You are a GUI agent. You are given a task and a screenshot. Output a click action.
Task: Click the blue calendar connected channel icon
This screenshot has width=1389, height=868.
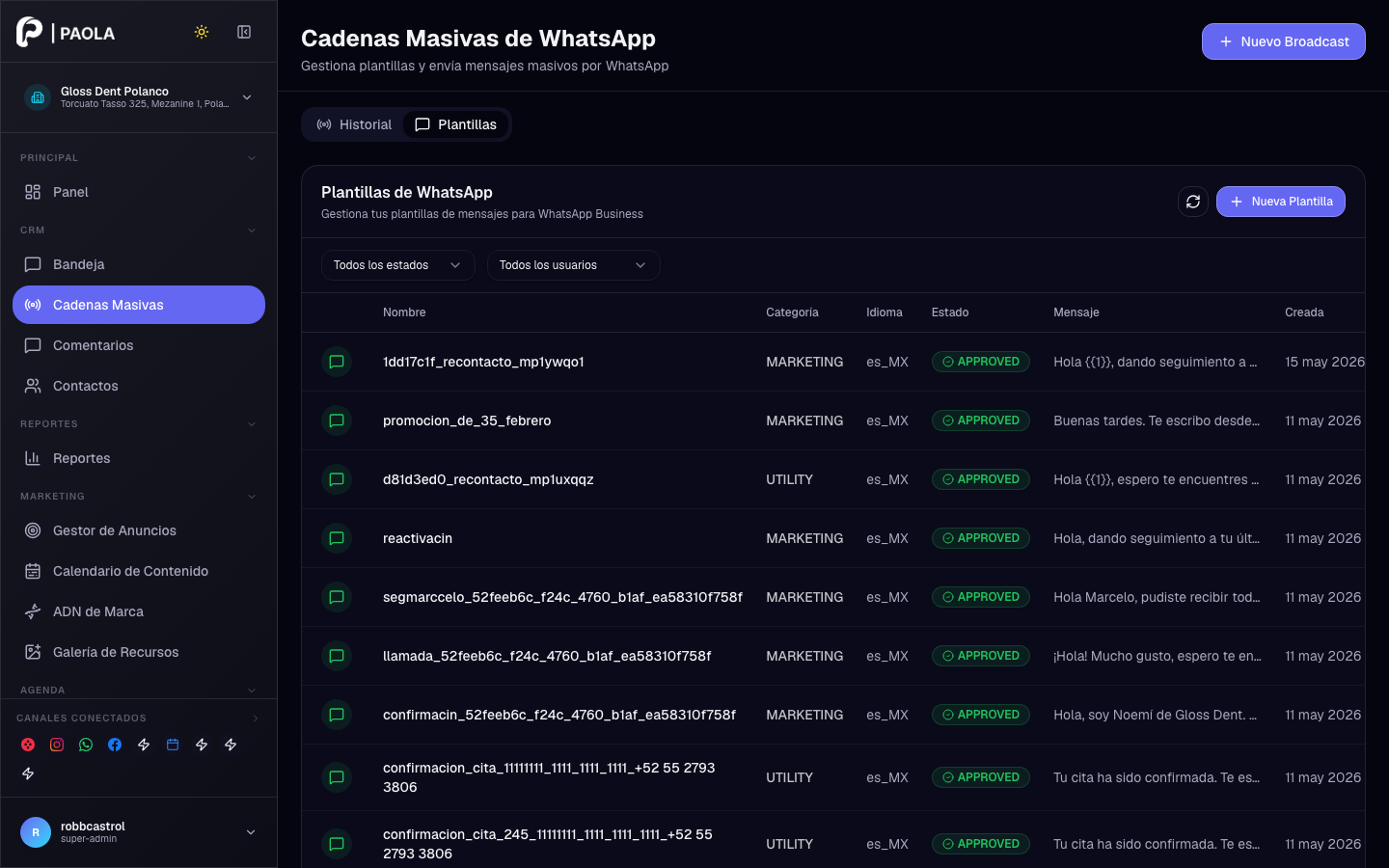pos(173,745)
